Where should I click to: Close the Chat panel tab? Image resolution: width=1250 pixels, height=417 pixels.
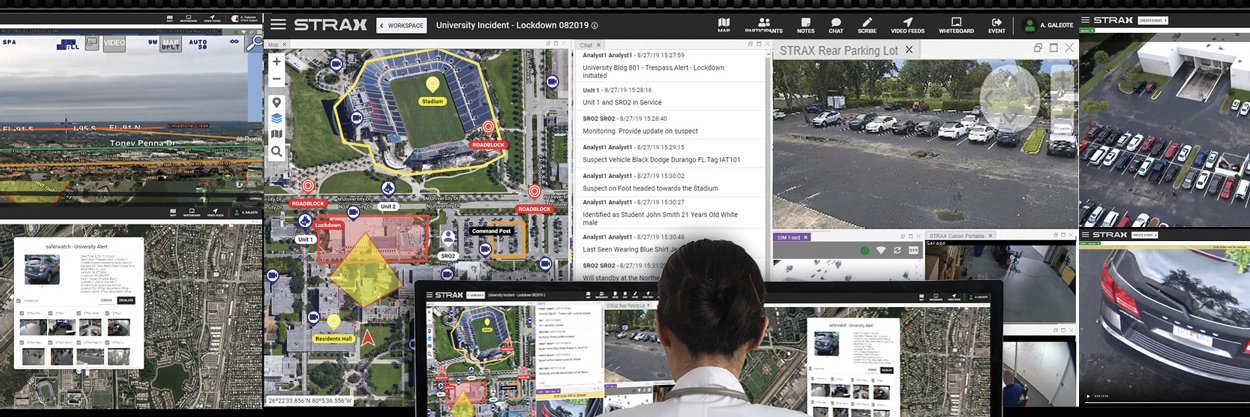[600, 45]
